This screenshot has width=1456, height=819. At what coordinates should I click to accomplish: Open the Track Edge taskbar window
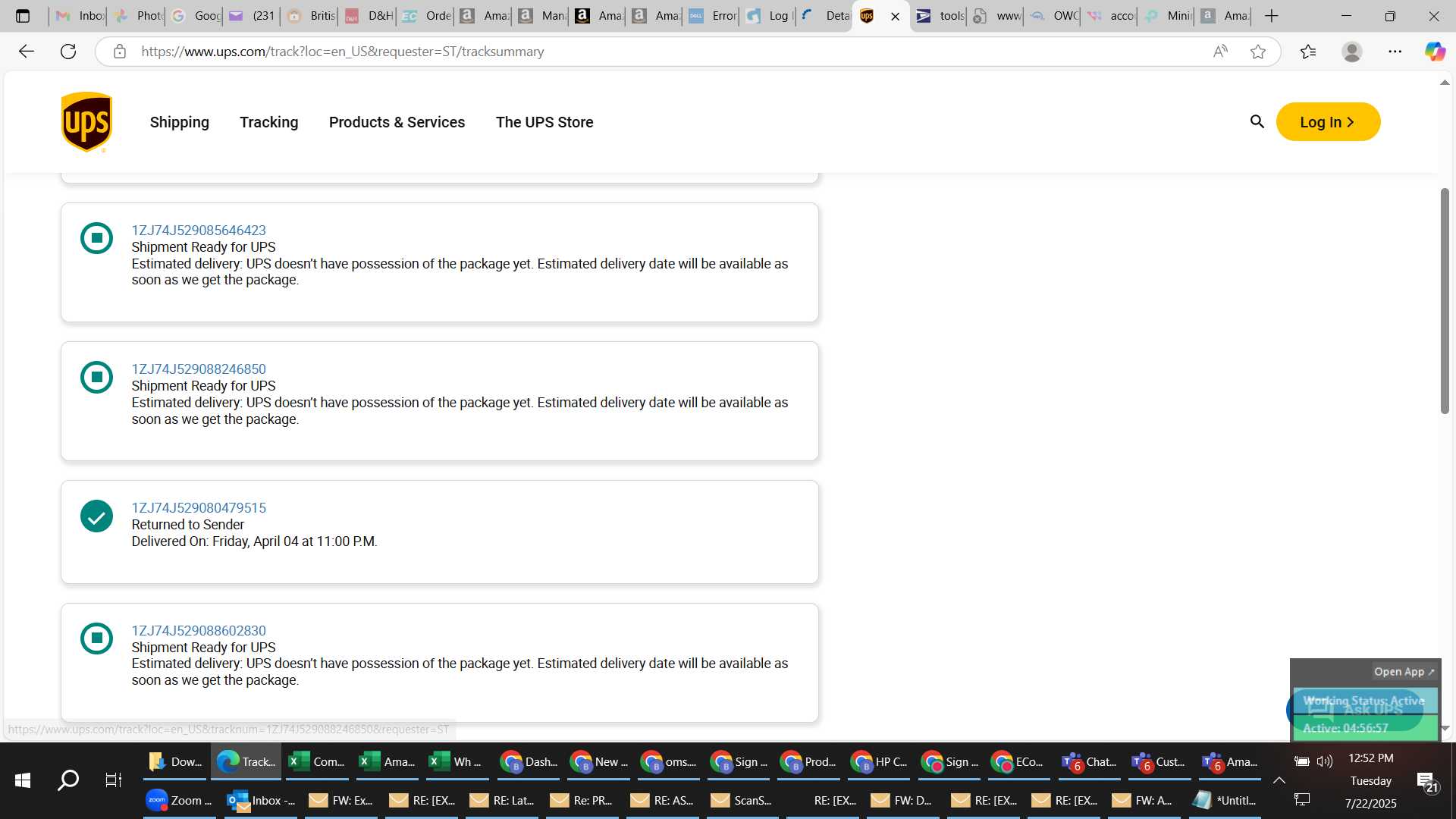click(x=246, y=762)
